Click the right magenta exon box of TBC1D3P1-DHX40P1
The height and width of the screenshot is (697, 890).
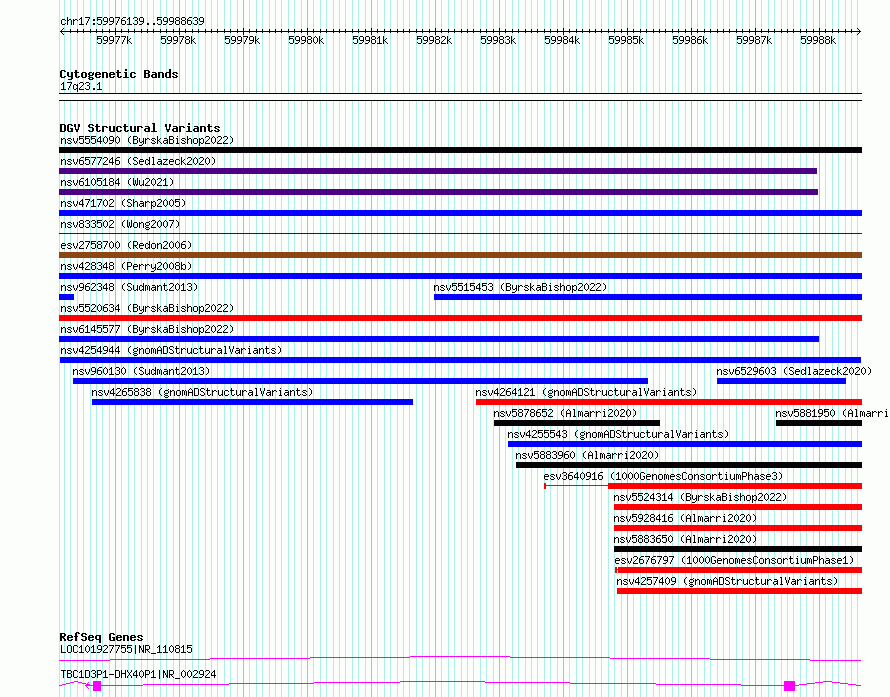click(x=790, y=686)
